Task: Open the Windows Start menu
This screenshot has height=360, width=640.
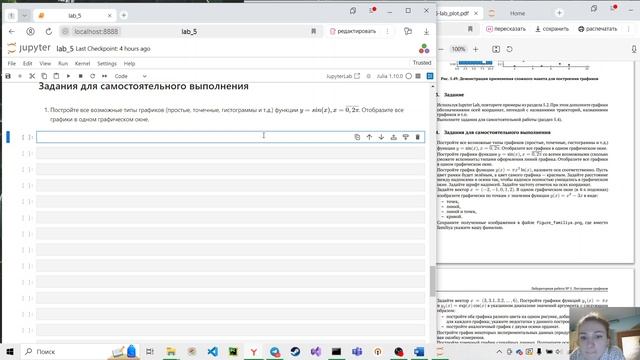Action: (10, 351)
